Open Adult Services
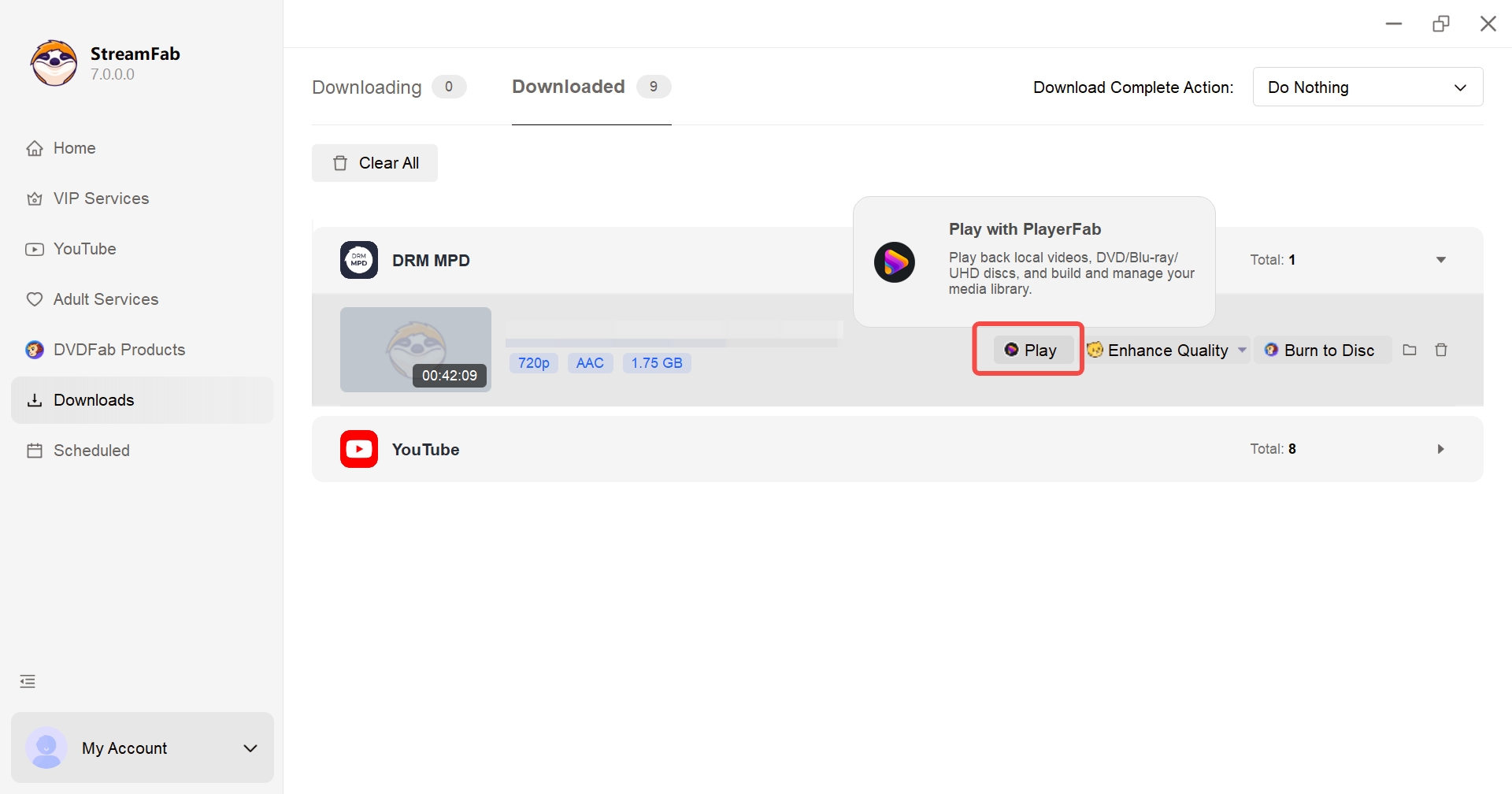 (x=106, y=299)
